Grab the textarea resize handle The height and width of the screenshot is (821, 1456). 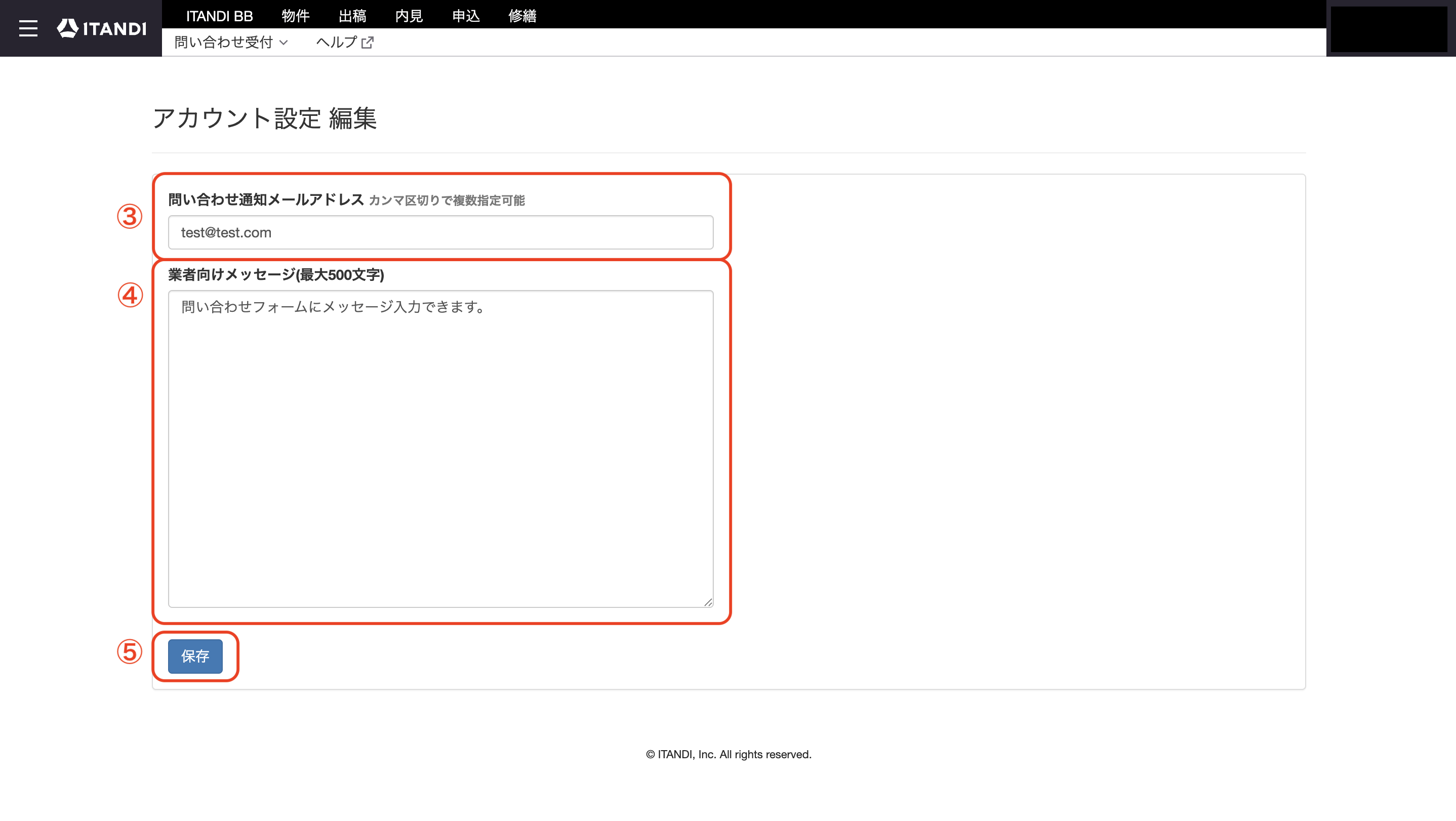[708, 602]
